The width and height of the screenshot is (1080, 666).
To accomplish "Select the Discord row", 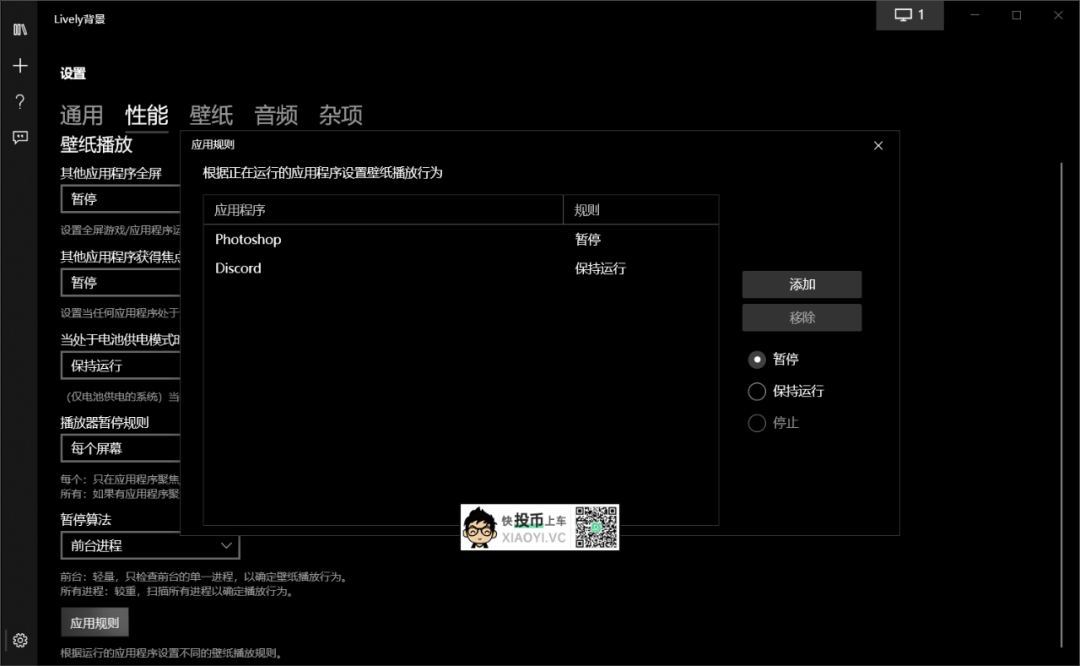I will pos(461,269).
